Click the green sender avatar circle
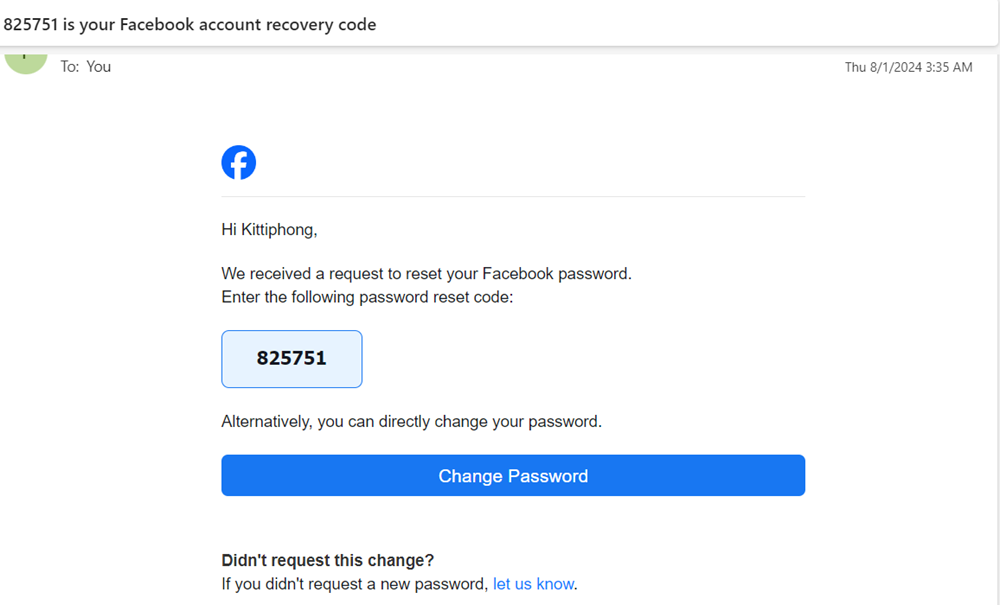 tap(26, 60)
